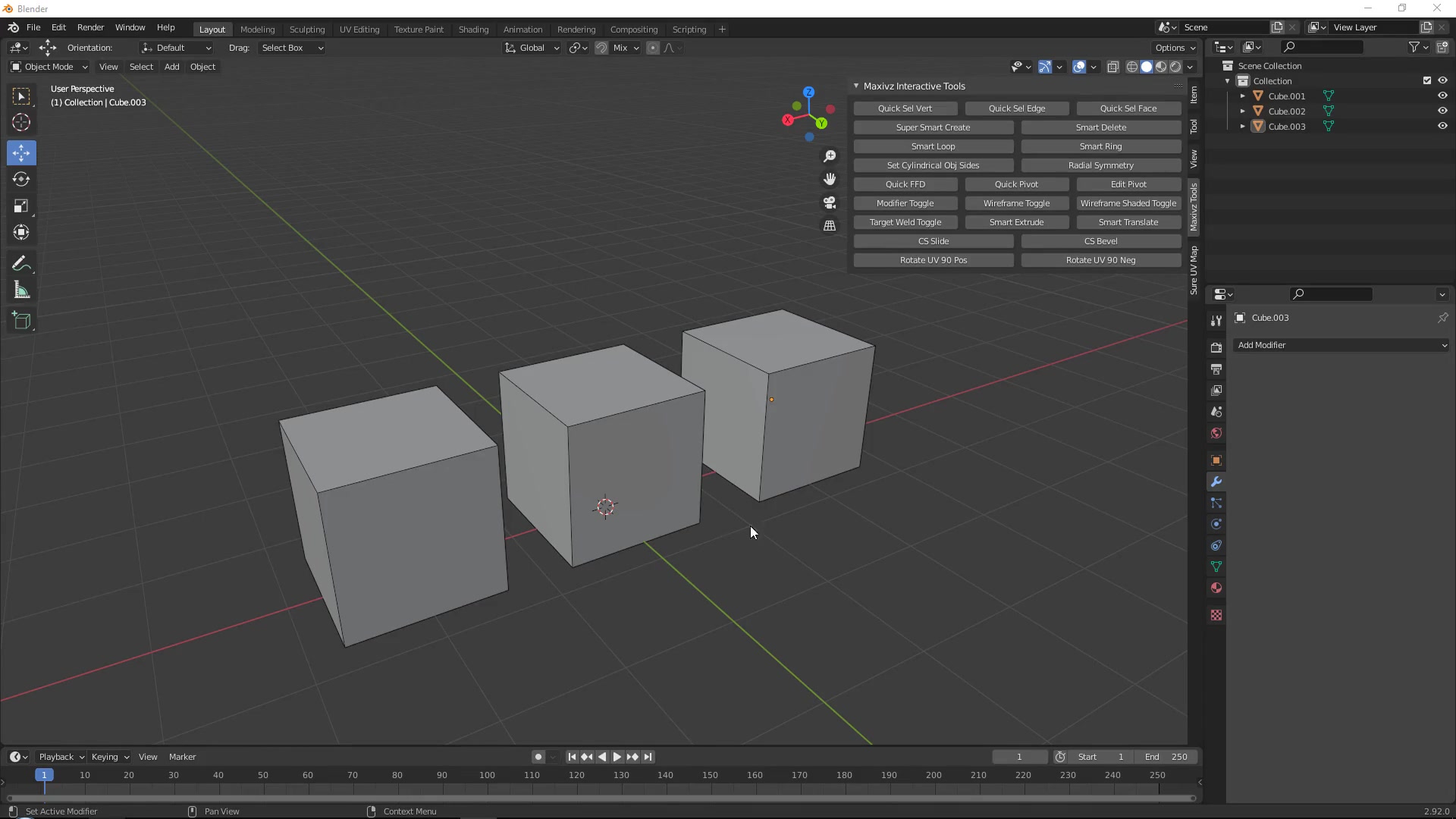Click timeline frame 100 mark
Screen dimensions: 1456x819
[487, 776]
